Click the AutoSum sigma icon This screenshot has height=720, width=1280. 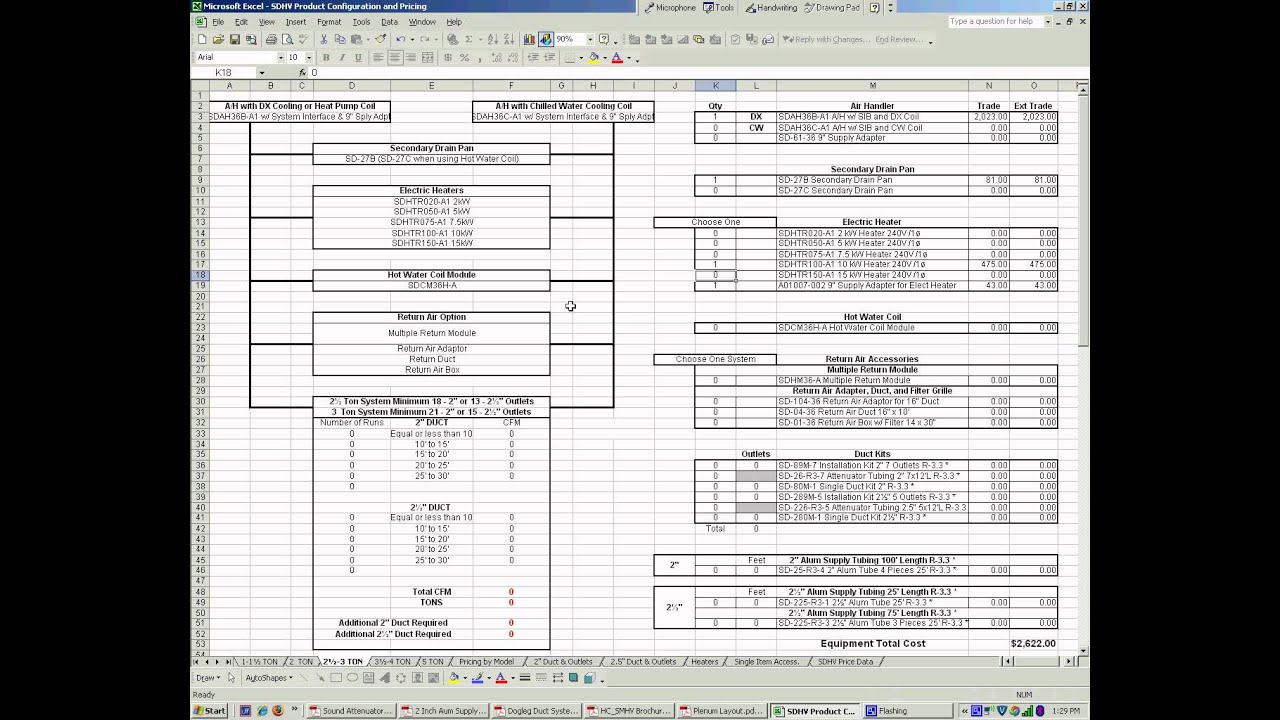click(x=469, y=39)
